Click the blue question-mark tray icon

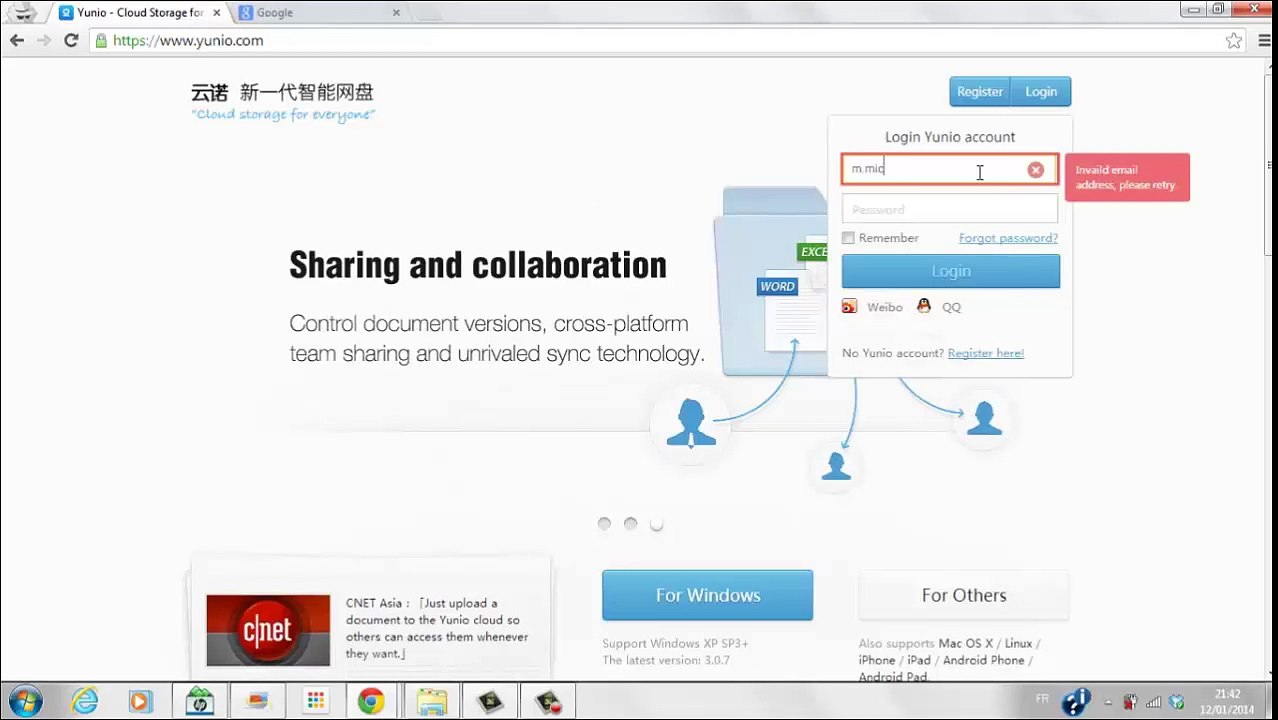click(x=1076, y=702)
